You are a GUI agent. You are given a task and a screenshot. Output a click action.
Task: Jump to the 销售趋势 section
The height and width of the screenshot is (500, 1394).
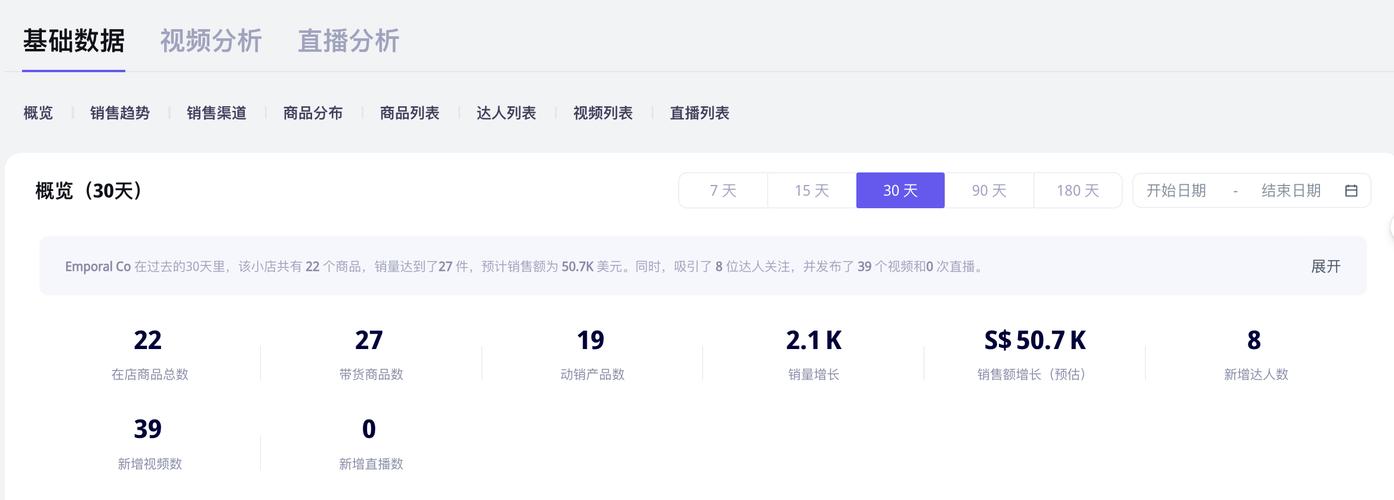[120, 113]
